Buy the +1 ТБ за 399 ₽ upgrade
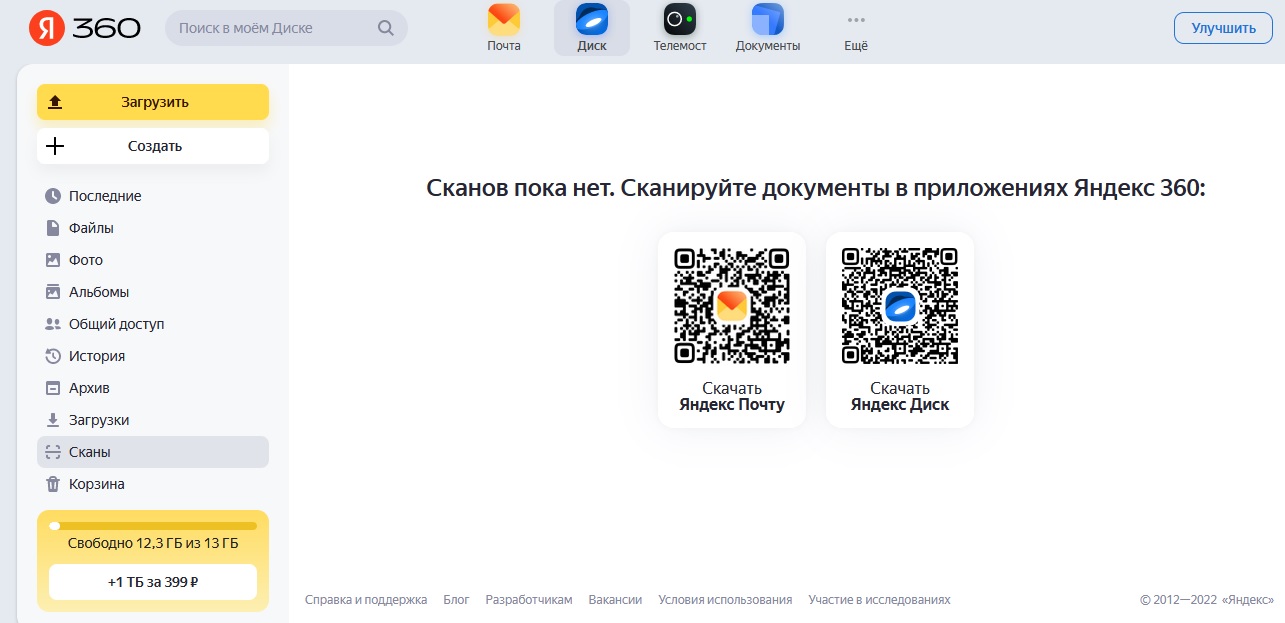The width and height of the screenshot is (1285, 623). click(153, 582)
